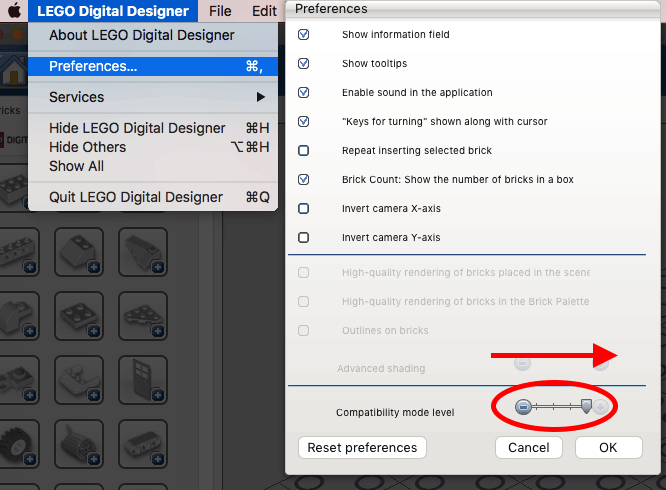Expand the Services submenu

[153, 97]
